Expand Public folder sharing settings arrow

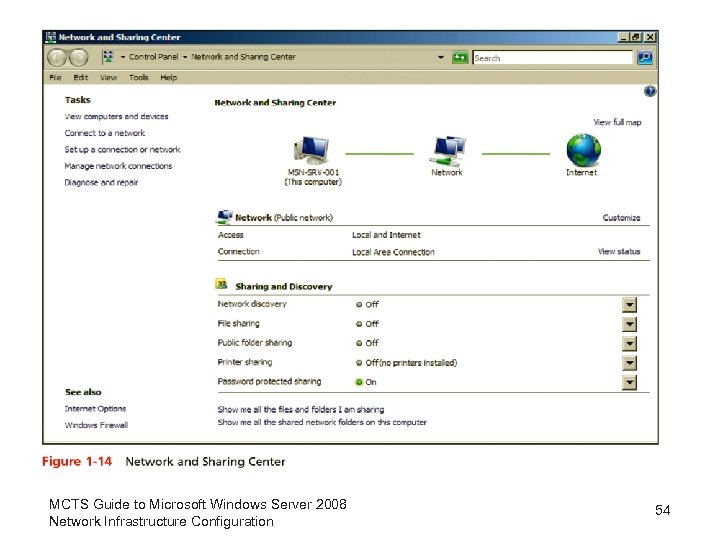click(x=630, y=343)
